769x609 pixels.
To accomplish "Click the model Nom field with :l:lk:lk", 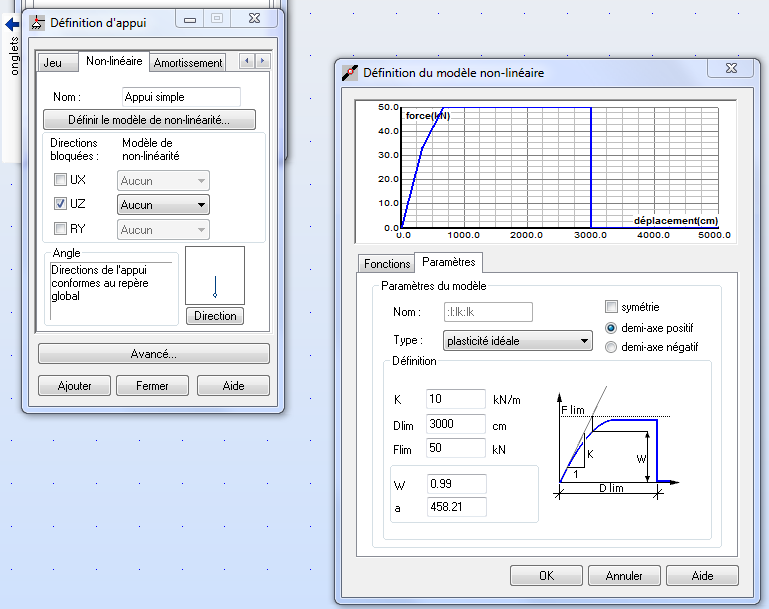I will click(x=488, y=312).
